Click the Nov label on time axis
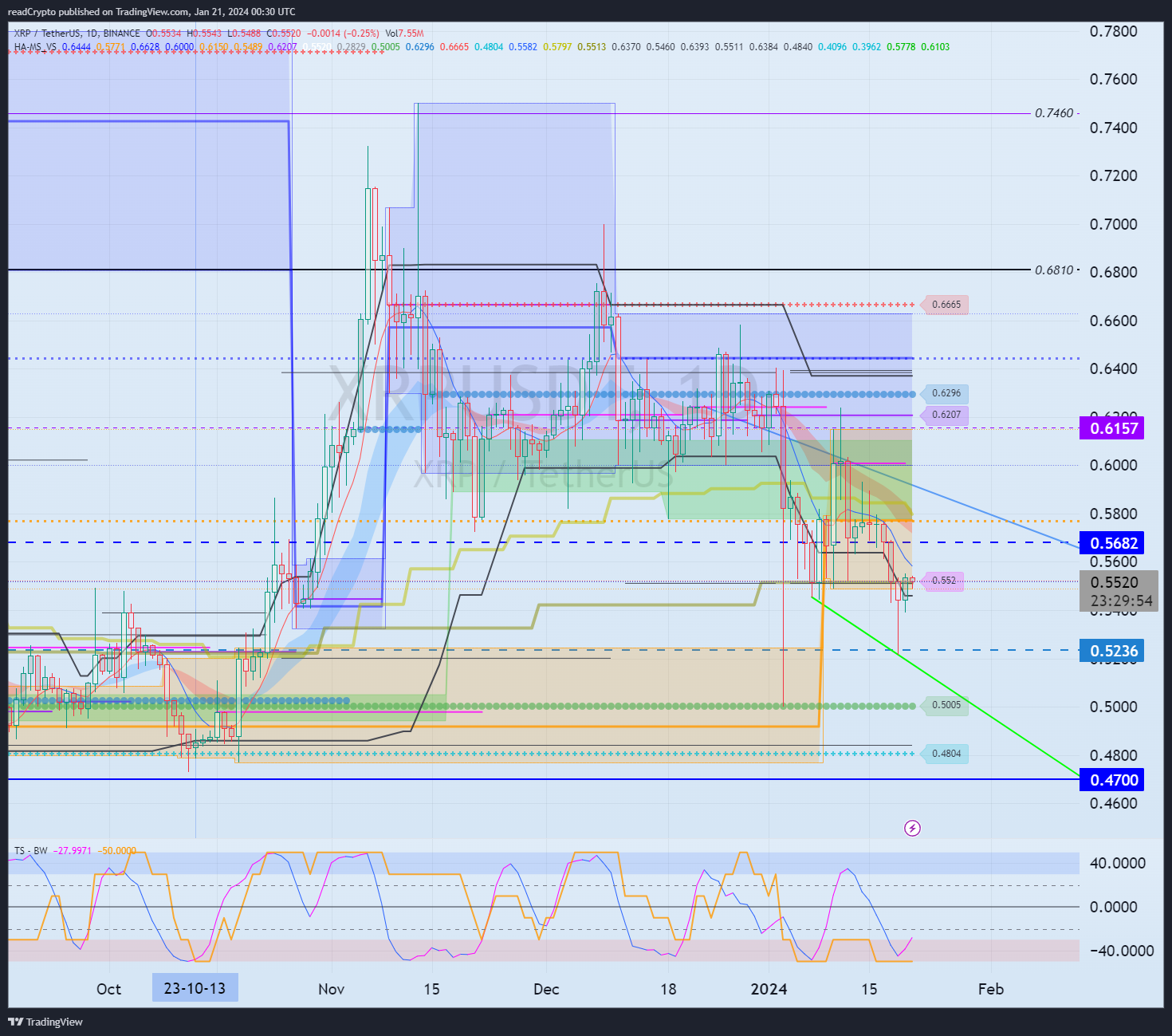 [331, 989]
